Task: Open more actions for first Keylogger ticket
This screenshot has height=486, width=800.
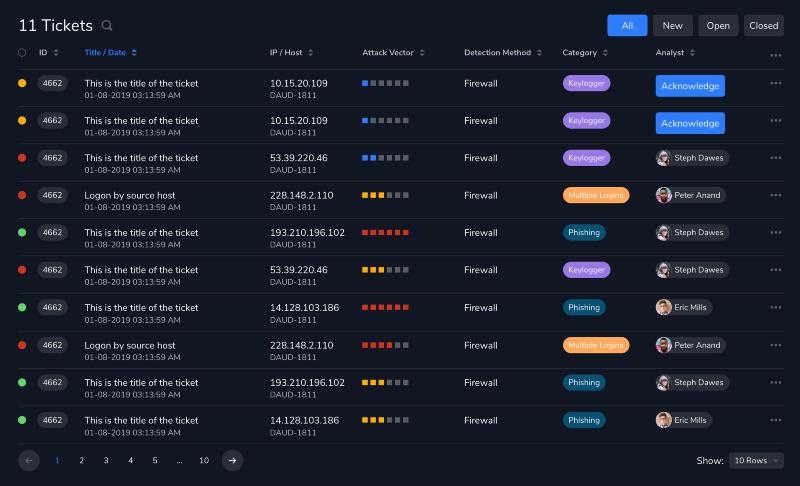Action: pyautogui.click(x=776, y=83)
